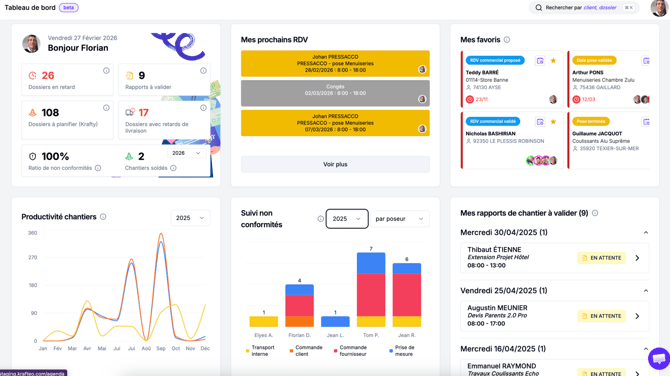Click RDV commercial proposé tag on Teddy BARRÉ
This screenshot has width=670, height=376.
point(495,61)
